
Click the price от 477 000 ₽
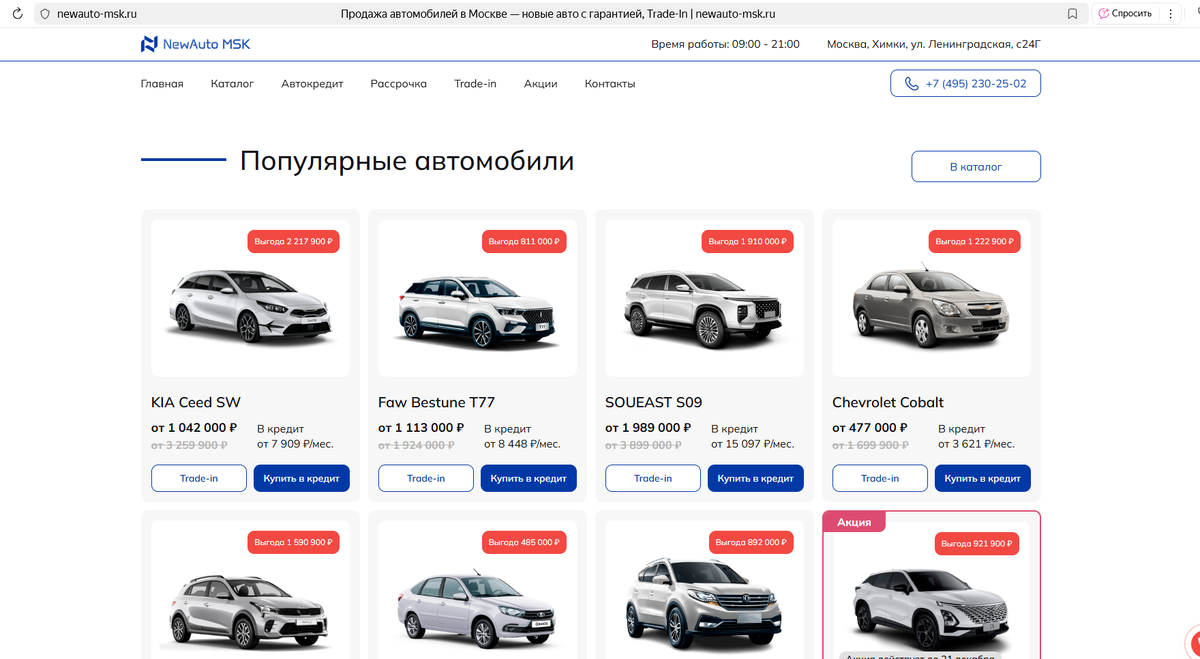(x=870, y=427)
